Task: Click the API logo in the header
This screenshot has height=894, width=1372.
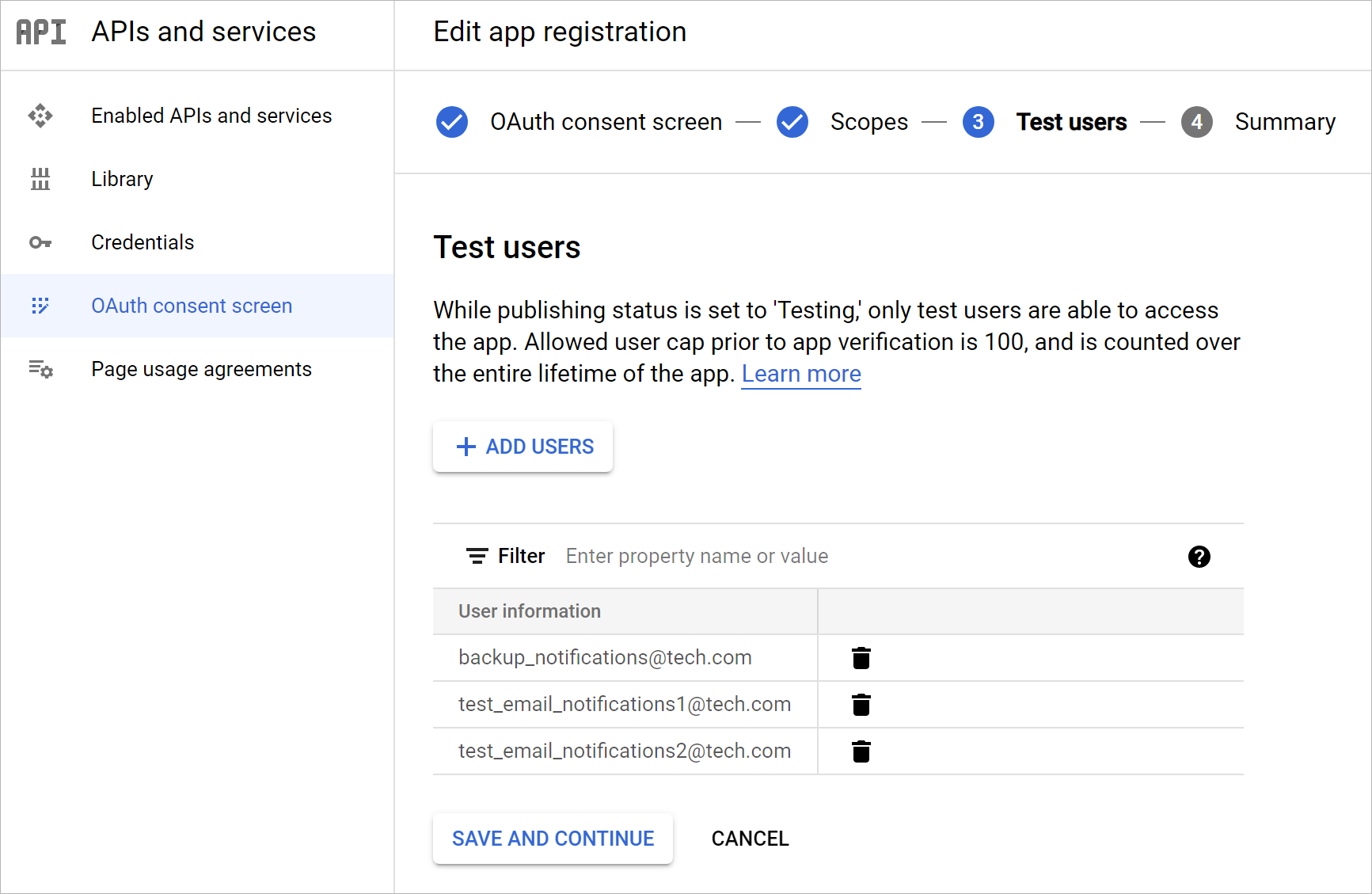Action: (40, 32)
